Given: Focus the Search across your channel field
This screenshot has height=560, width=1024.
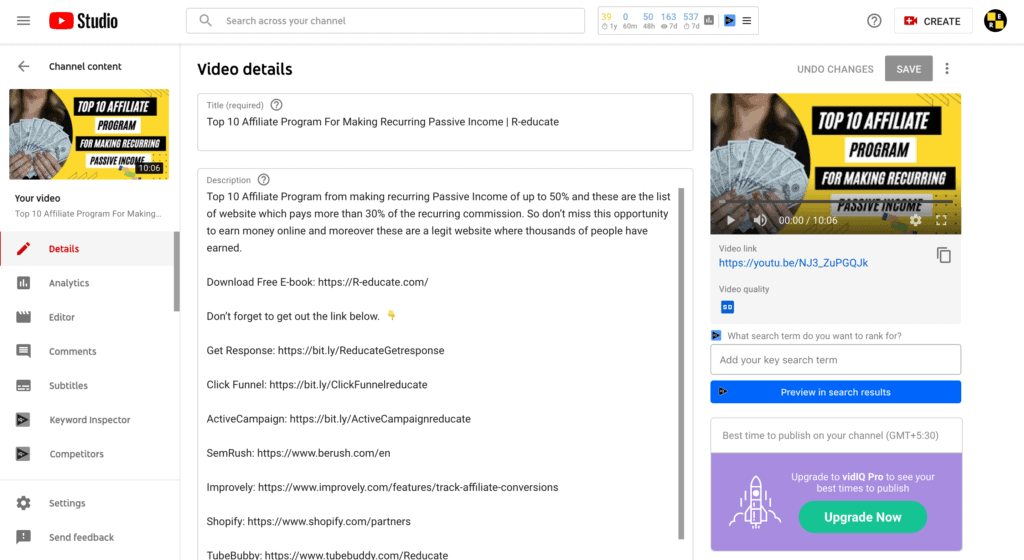Looking at the screenshot, I should click(x=385, y=21).
